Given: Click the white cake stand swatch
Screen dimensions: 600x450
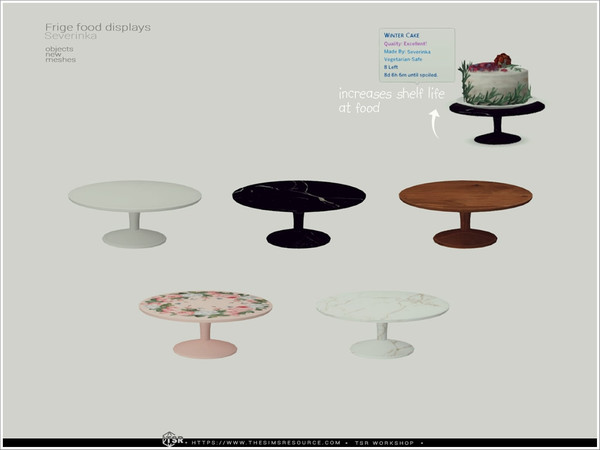Looking at the screenshot, I should coord(135,214).
